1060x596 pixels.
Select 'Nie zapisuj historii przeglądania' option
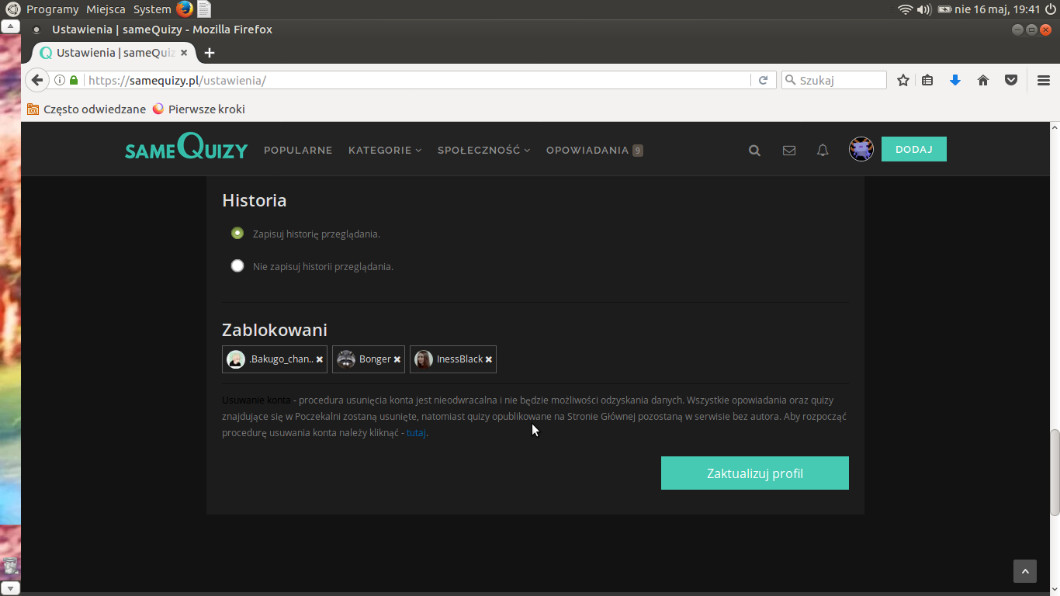[237, 266]
